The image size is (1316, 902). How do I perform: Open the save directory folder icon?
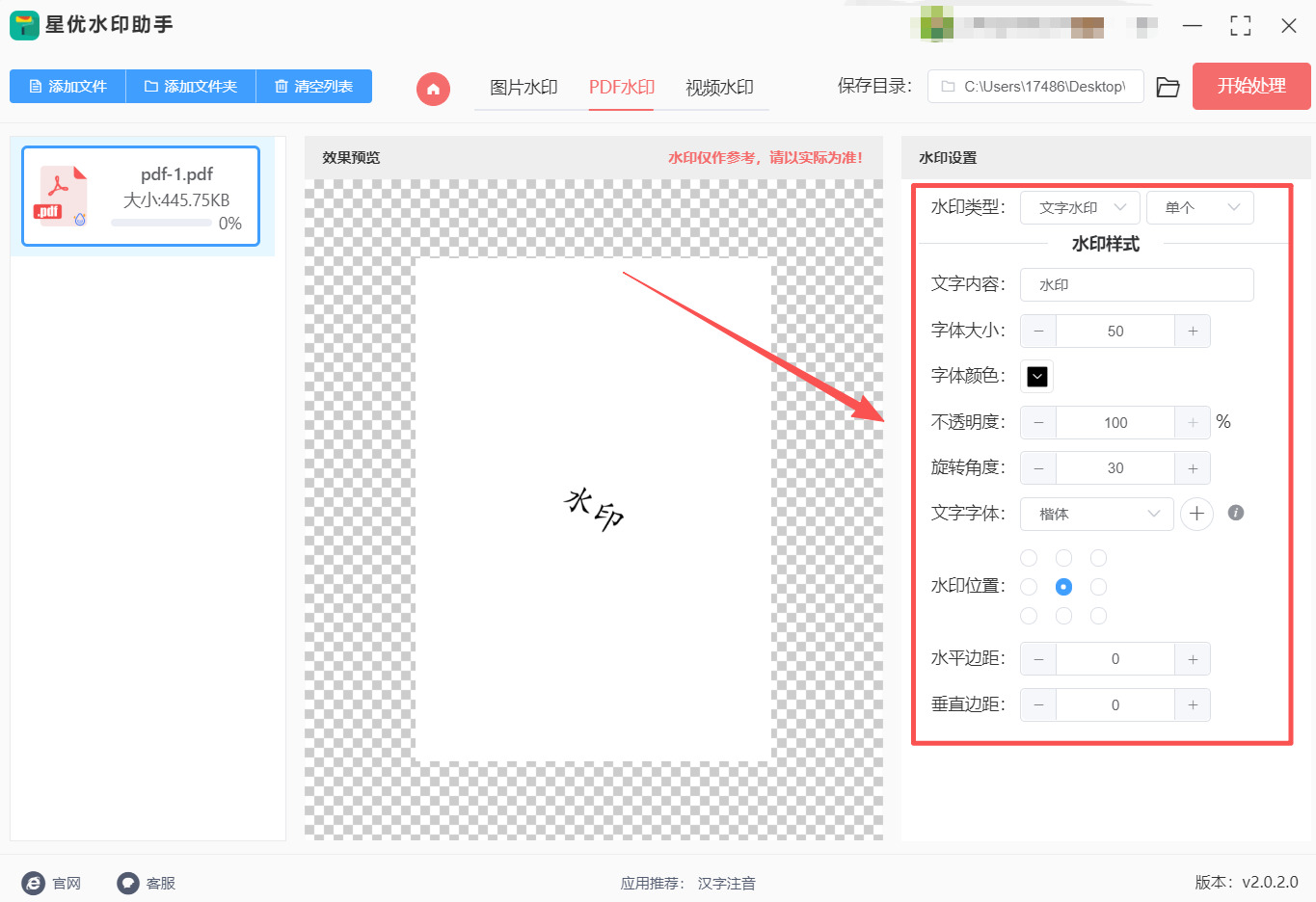point(1168,87)
